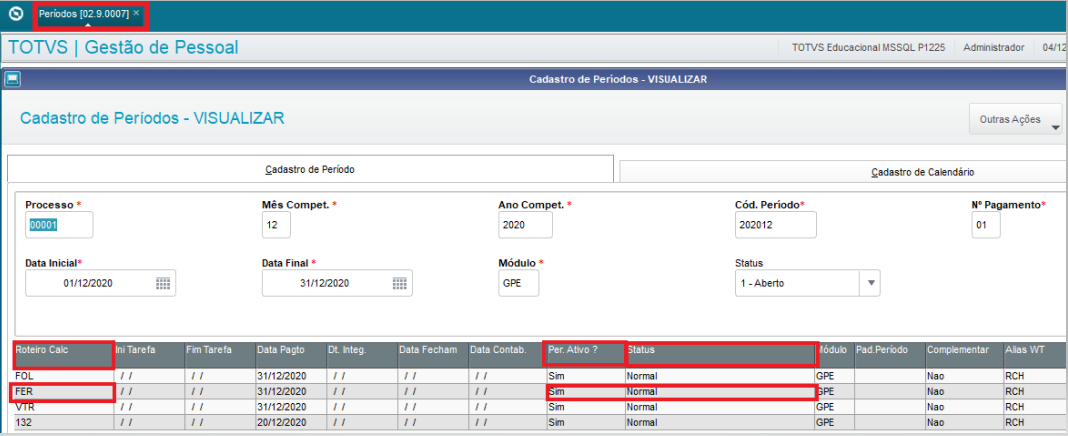
Task: Click Roteiro Calc column header
Action: (62, 356)
